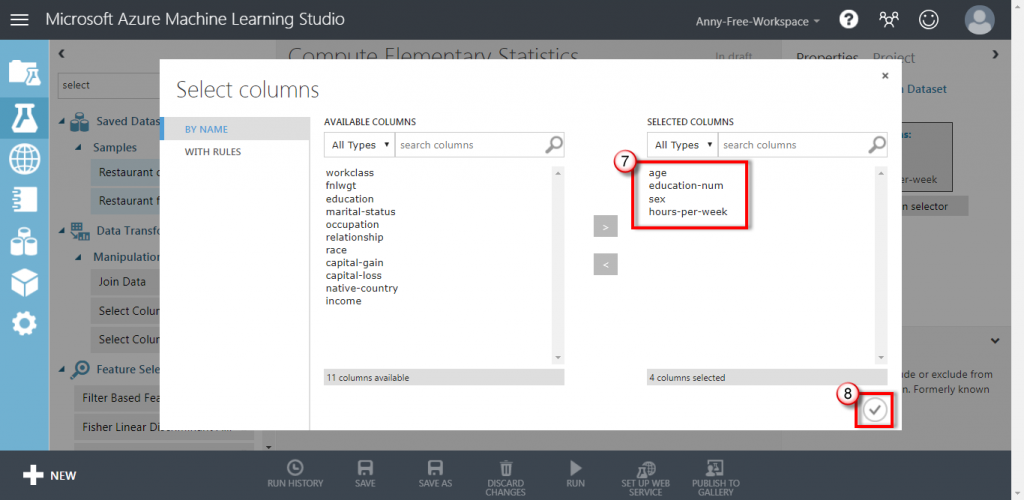Image resolution: width=1024 pixels, height=500 pixels.
Task: Confirm selection with the checkmark button
Action: click(x=875, y=410)
